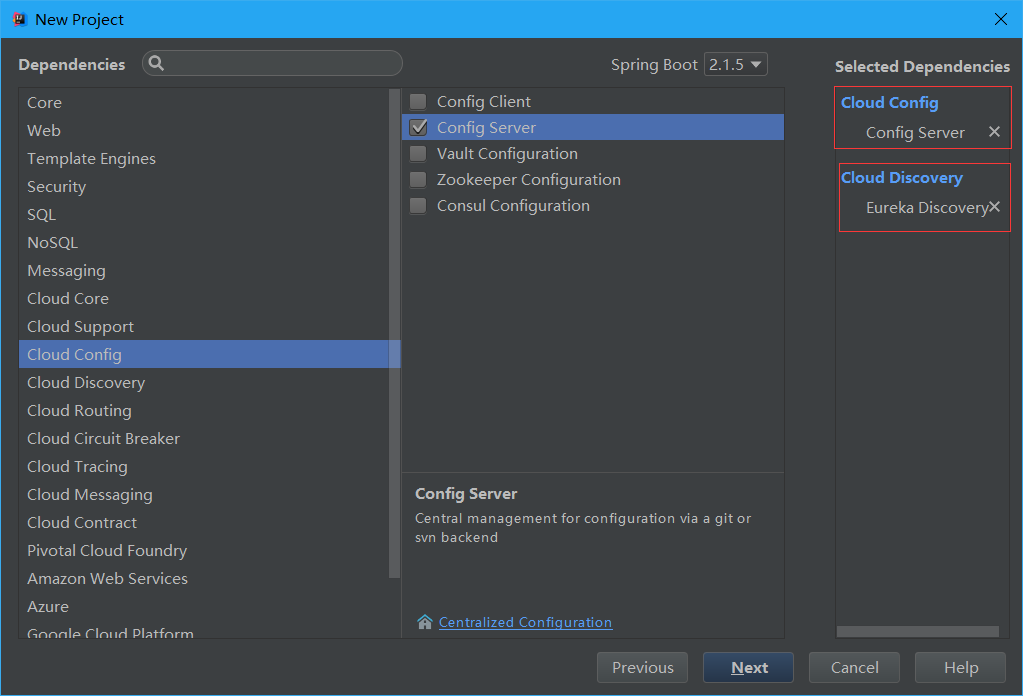Viewport: 1023px width, 696px height.
Task: Select the Cloud Contract category
Action: click(204, 523)
